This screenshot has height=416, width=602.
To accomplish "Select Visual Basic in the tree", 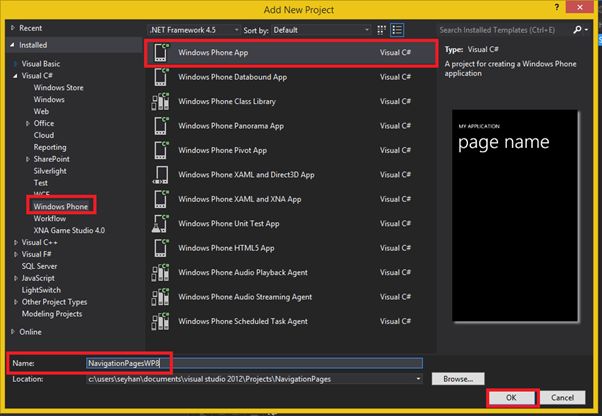I will [41, 64].
